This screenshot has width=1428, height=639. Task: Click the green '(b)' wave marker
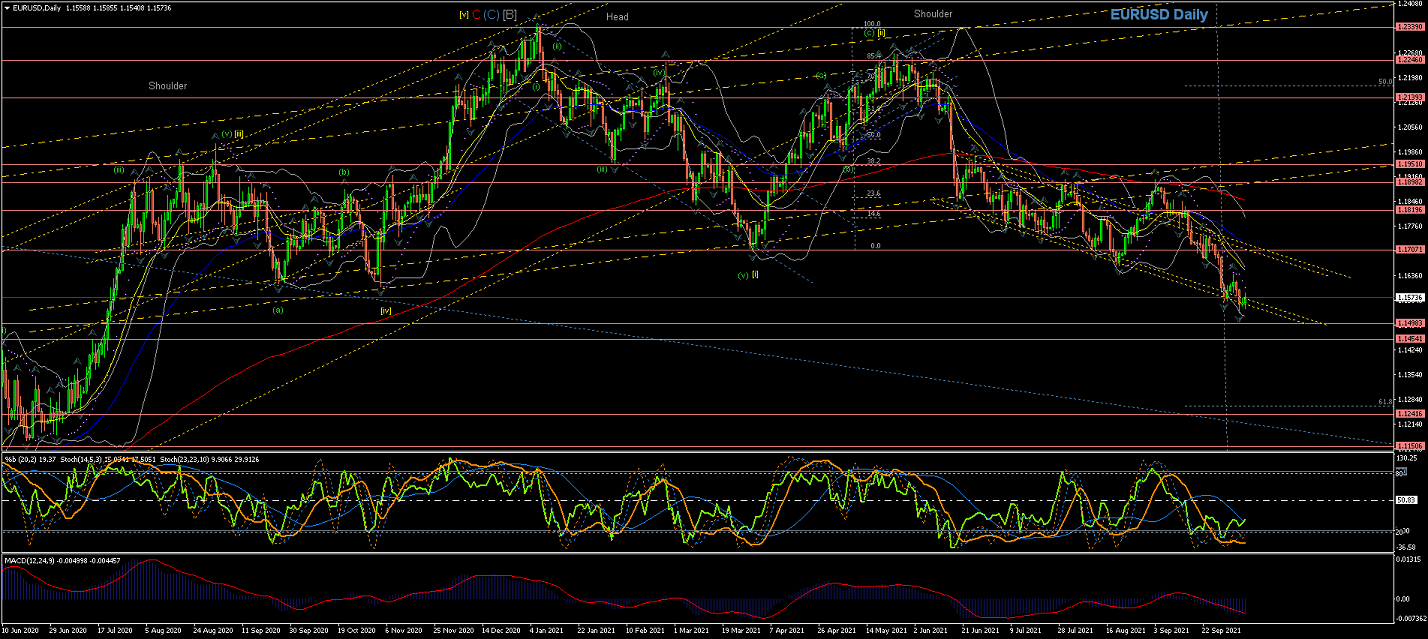pyautogui.click(x=344, y=172)
